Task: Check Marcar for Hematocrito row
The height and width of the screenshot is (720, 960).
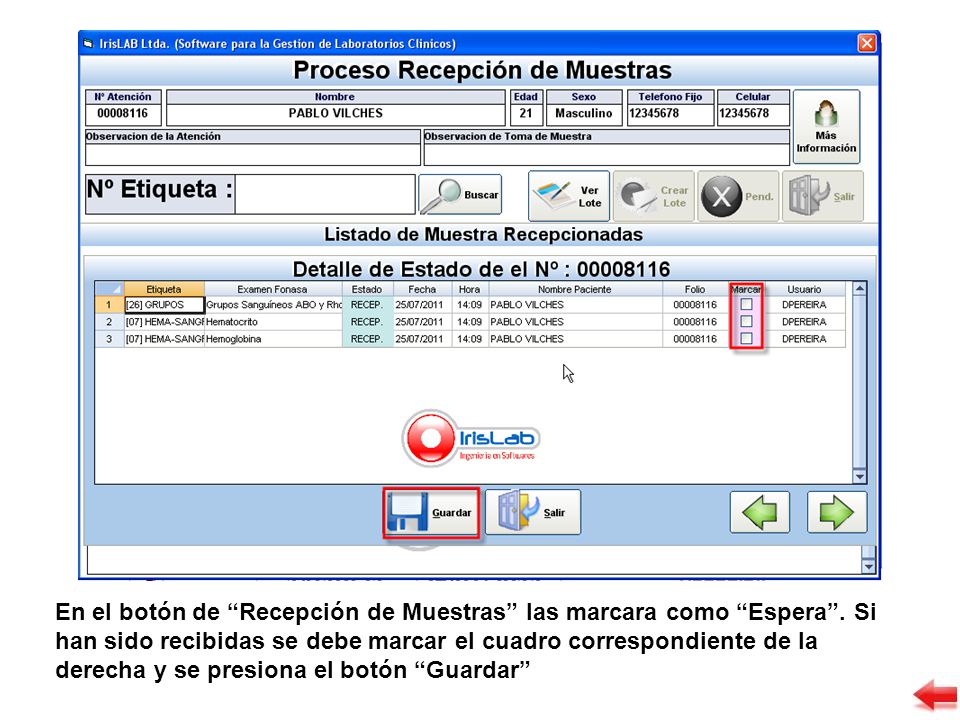Action: (746, 321)
